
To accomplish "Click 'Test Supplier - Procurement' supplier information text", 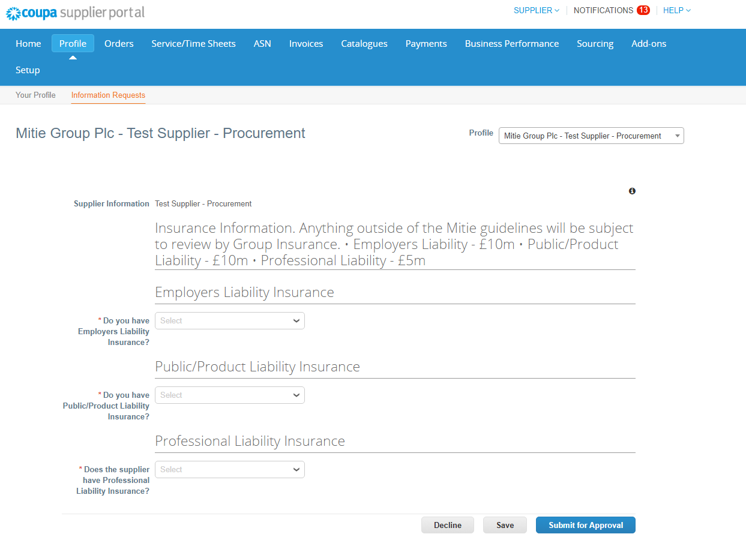I will tap(203, 204).
